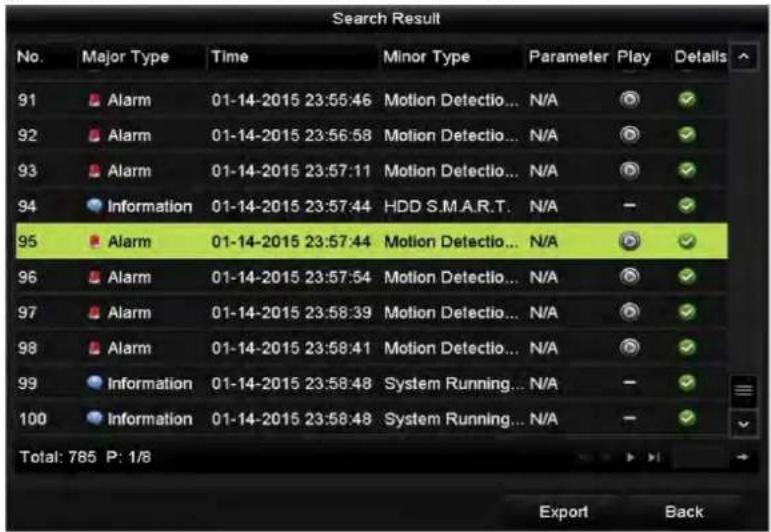The height and width of the screenshot is (532, 771).
Task: Click System Running text in row 99
Action: pyautogui.click(x=454, y=384)
